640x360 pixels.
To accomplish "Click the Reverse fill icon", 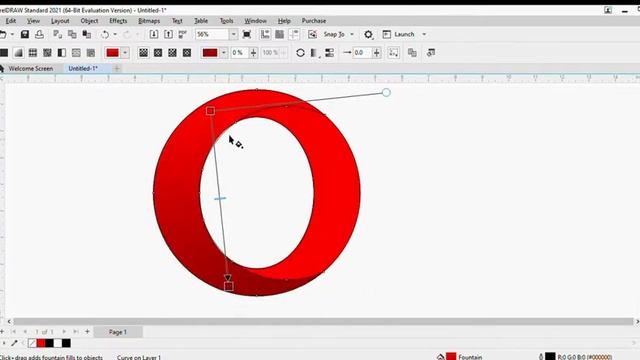I will click(x=300, y=53).
